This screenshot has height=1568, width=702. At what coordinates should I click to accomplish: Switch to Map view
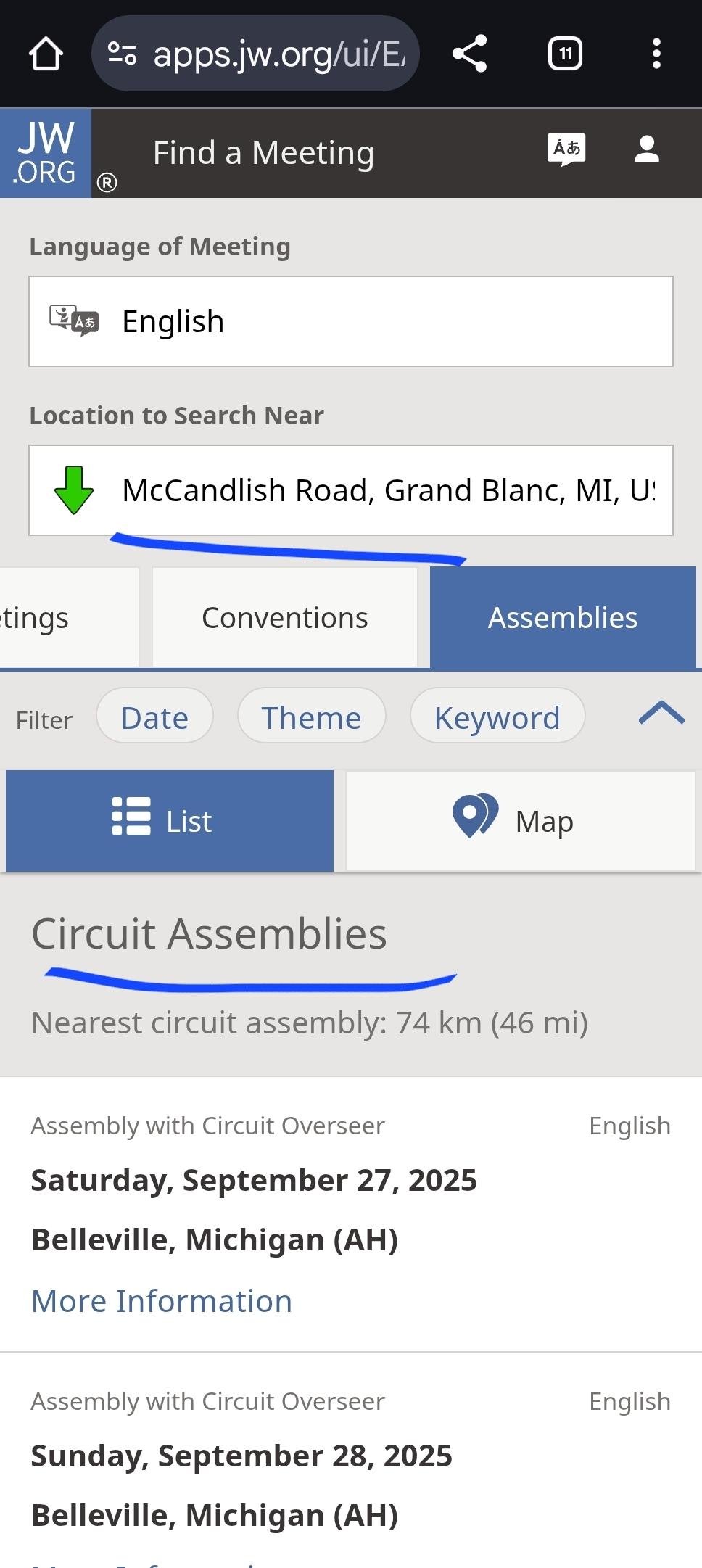[x=520, y=821]
